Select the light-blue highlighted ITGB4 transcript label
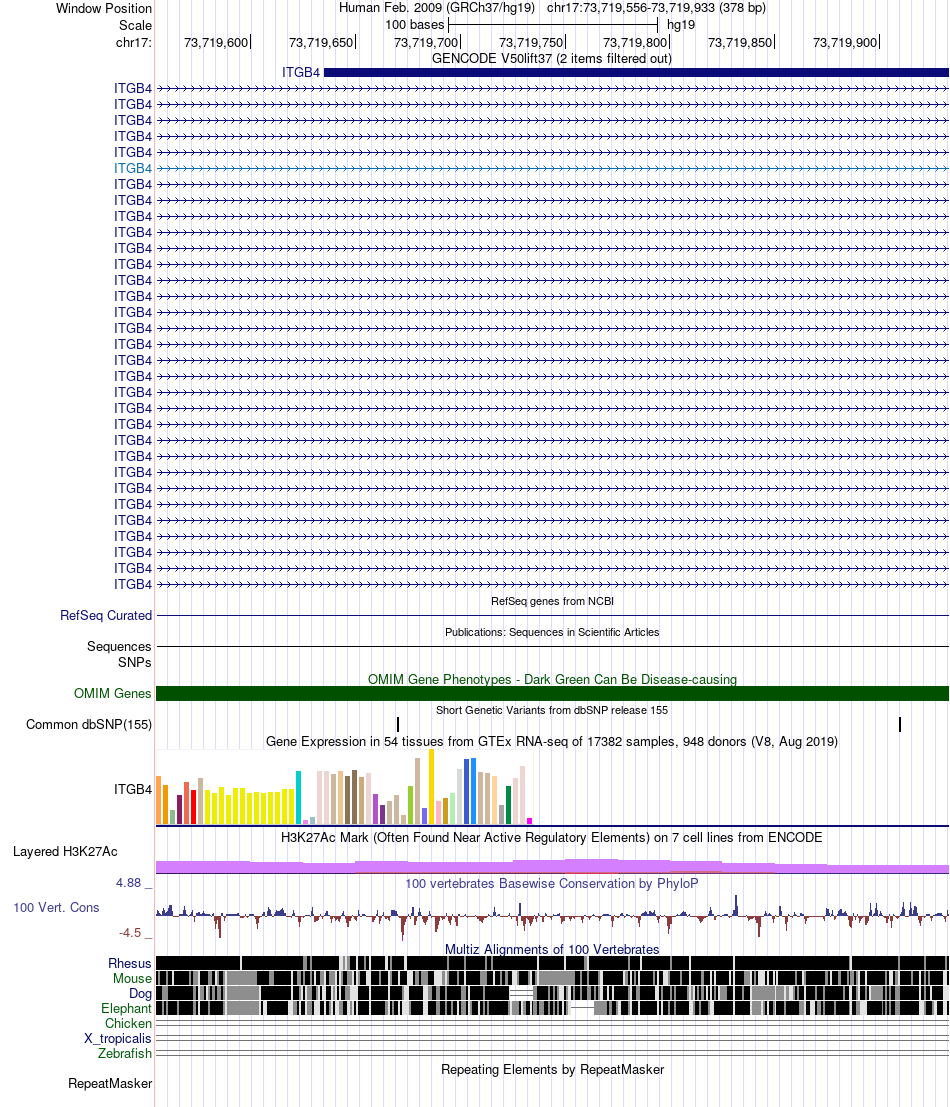This screenshot has width=950, height=1107. (133, 168)
